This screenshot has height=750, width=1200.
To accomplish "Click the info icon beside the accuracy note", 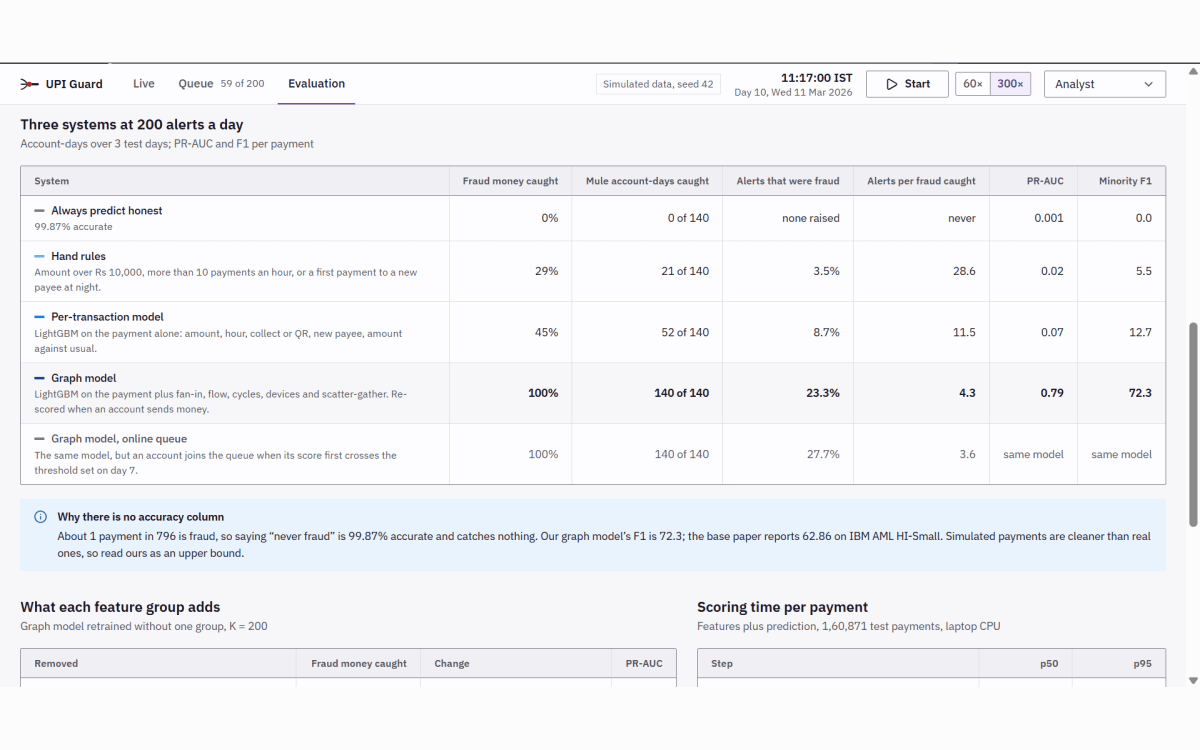I will click(40, 517).
